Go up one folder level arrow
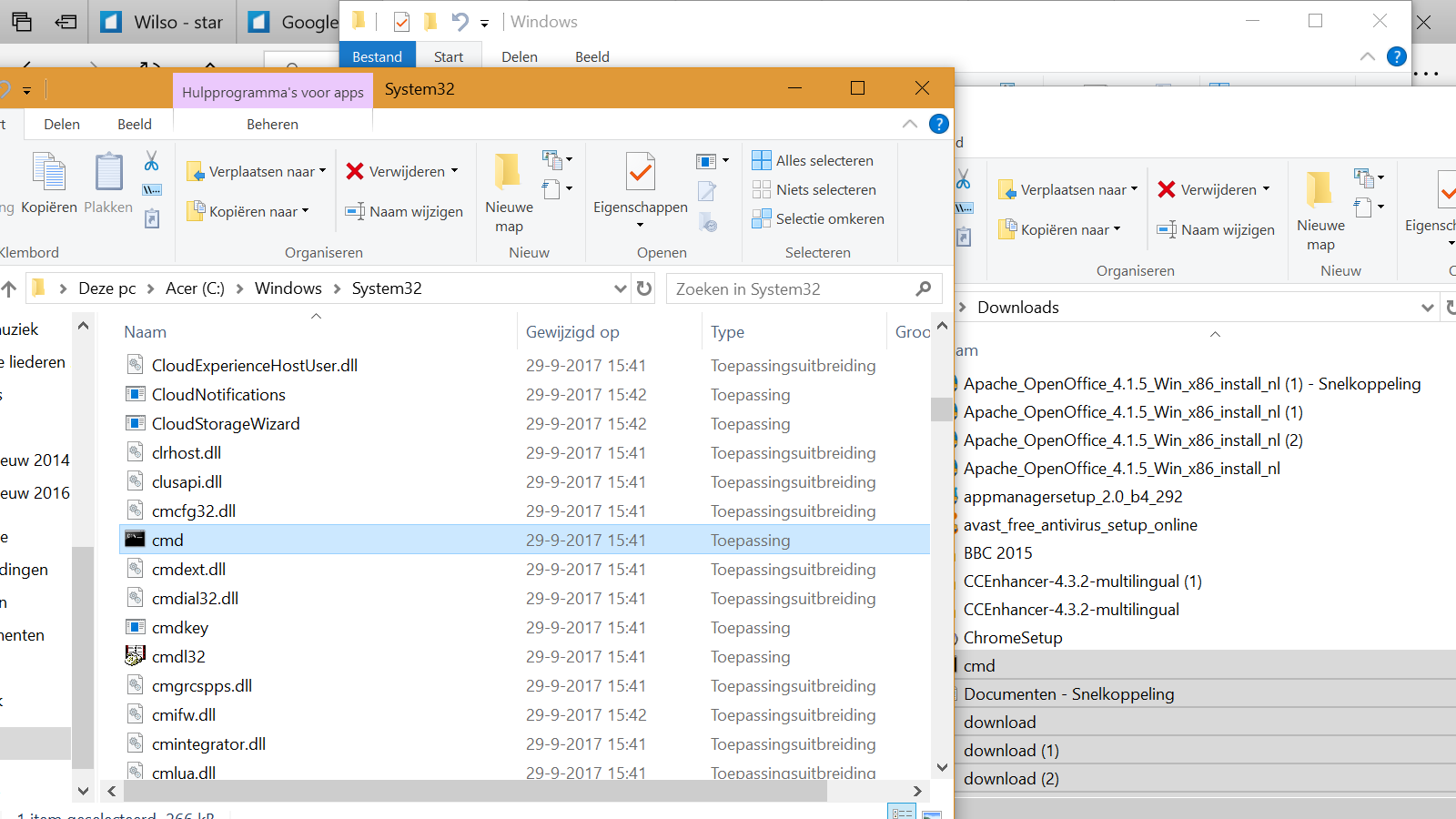 point(9,288)
